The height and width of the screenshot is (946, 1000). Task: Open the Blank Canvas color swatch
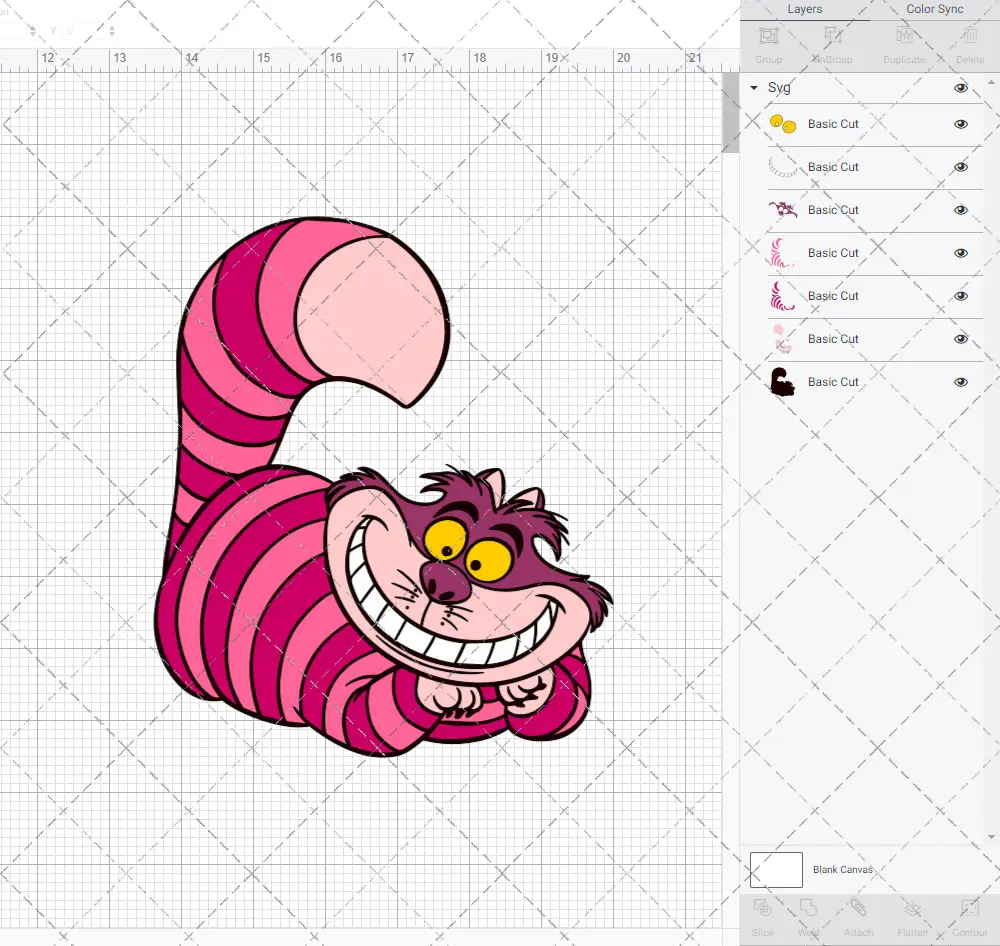(x=776, y=869)
